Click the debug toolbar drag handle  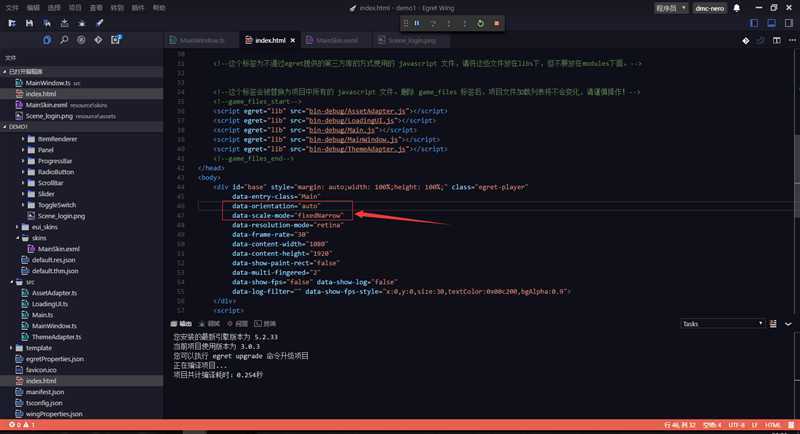coord(406,23)
